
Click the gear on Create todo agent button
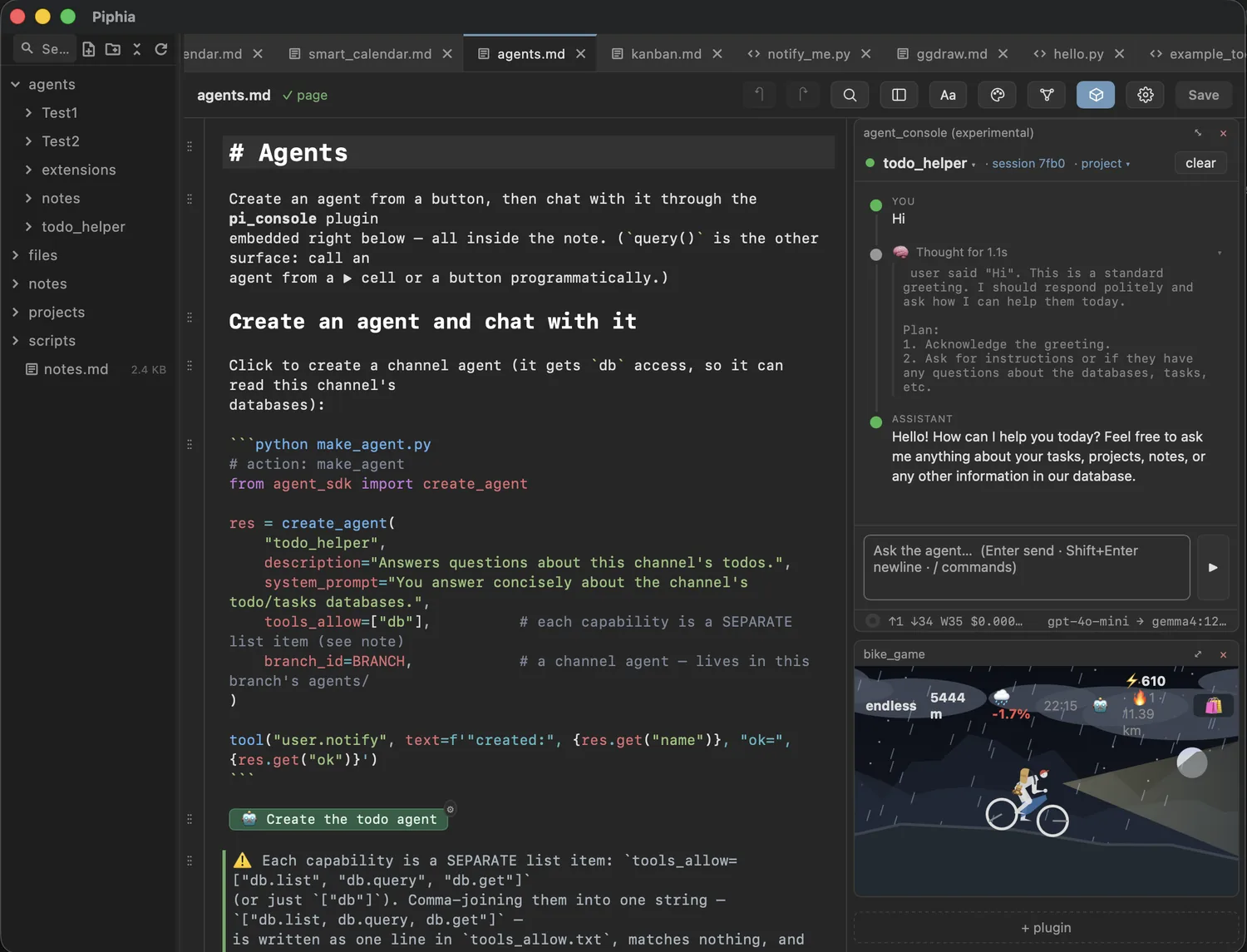(451, 809)
